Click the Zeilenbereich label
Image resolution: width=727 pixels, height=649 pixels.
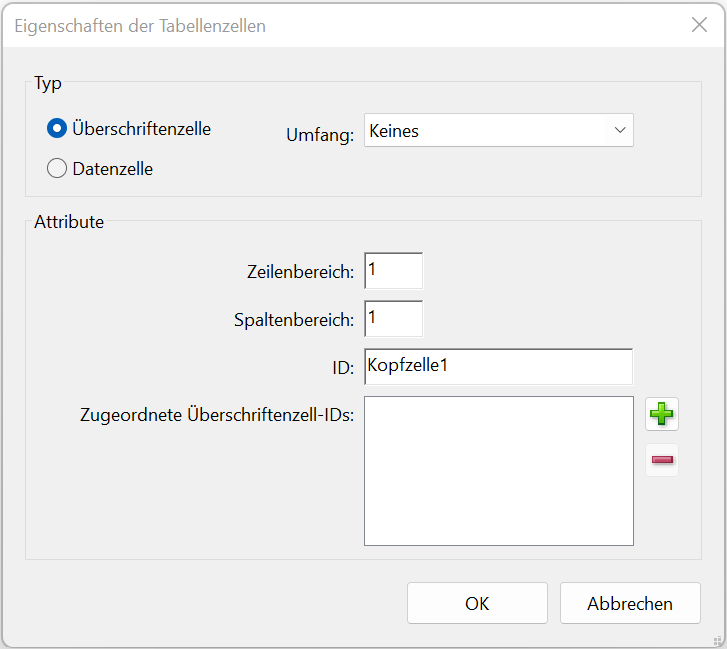coord(300,272)
